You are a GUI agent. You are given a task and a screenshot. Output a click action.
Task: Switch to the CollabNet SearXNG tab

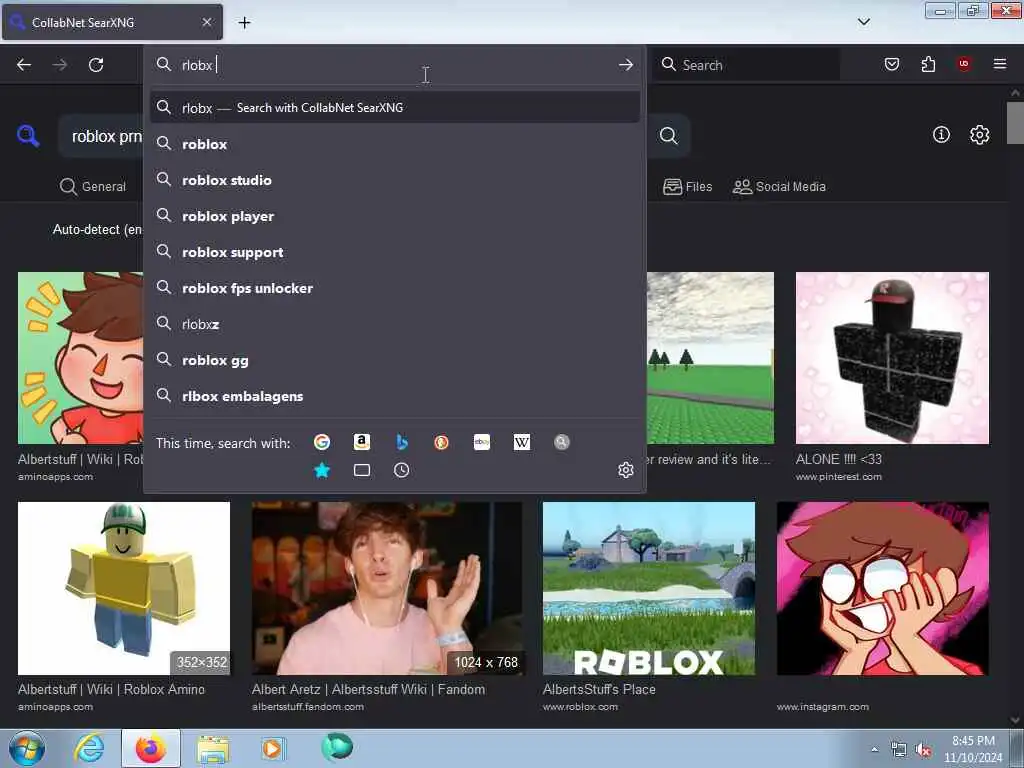coord(112,22)
